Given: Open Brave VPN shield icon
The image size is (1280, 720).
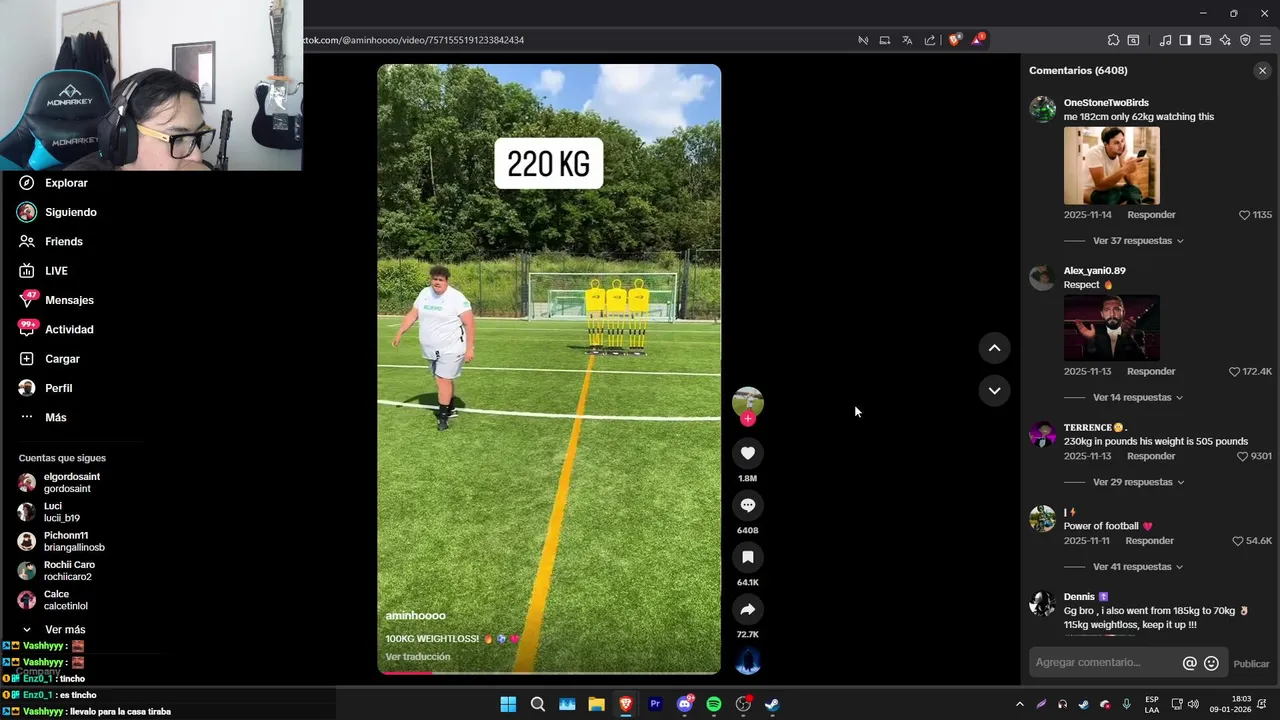Looking at the screenshot, I should point(1245,40).
